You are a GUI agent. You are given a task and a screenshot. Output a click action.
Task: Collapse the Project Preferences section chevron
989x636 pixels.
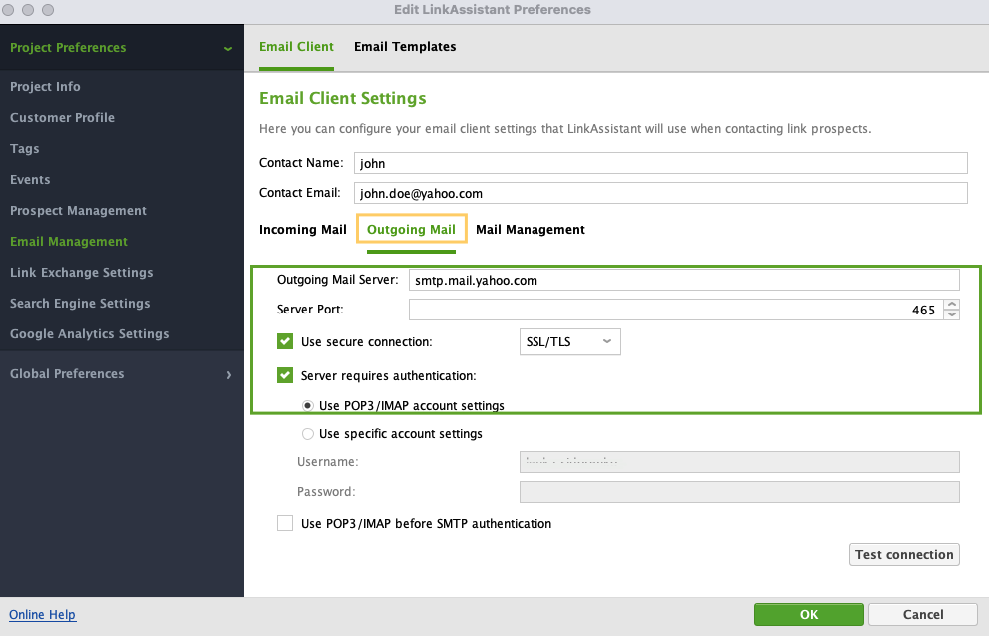point(228,48)
